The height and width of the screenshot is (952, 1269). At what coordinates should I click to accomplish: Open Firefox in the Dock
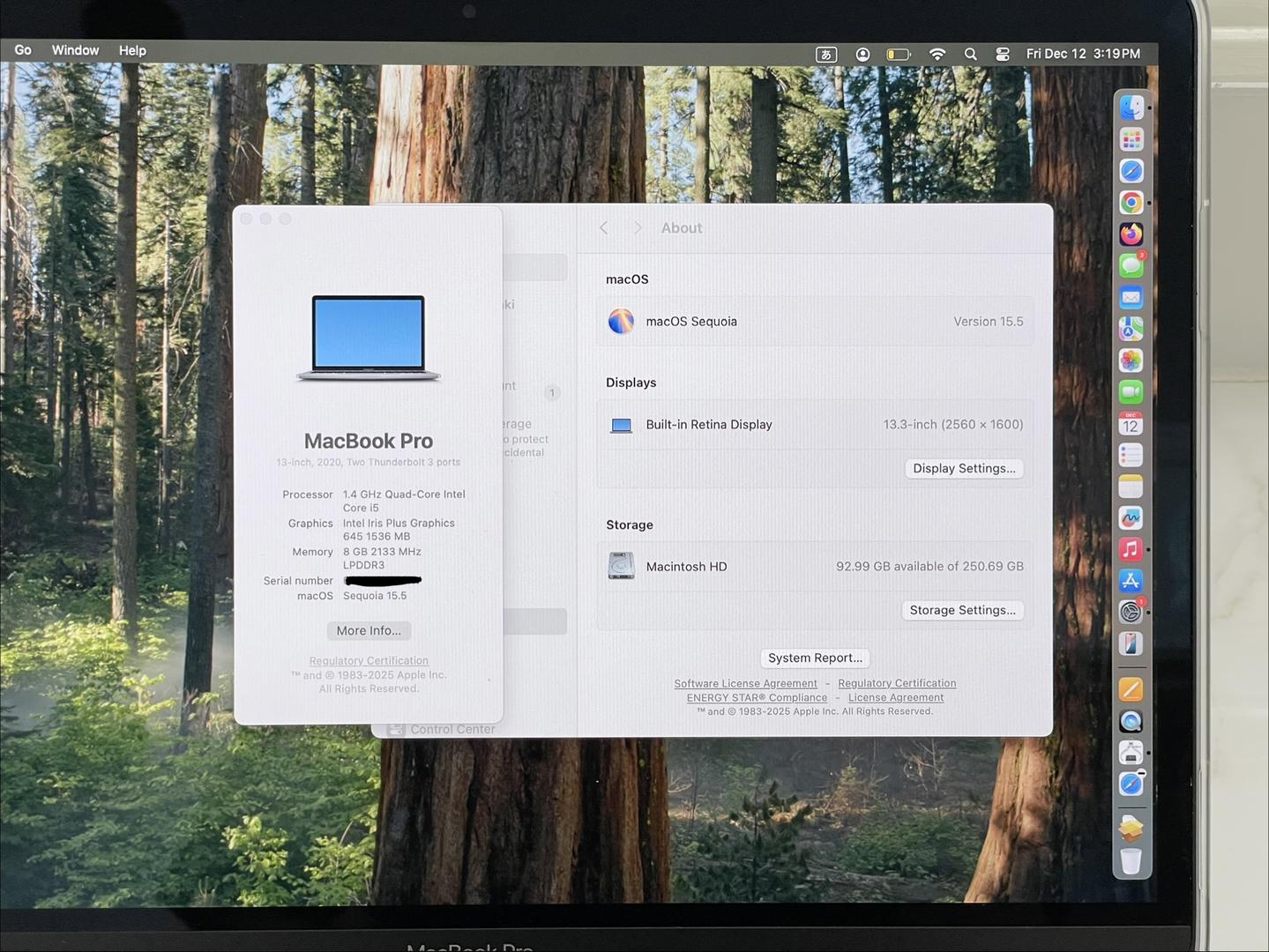click(x=1131, y=234)
